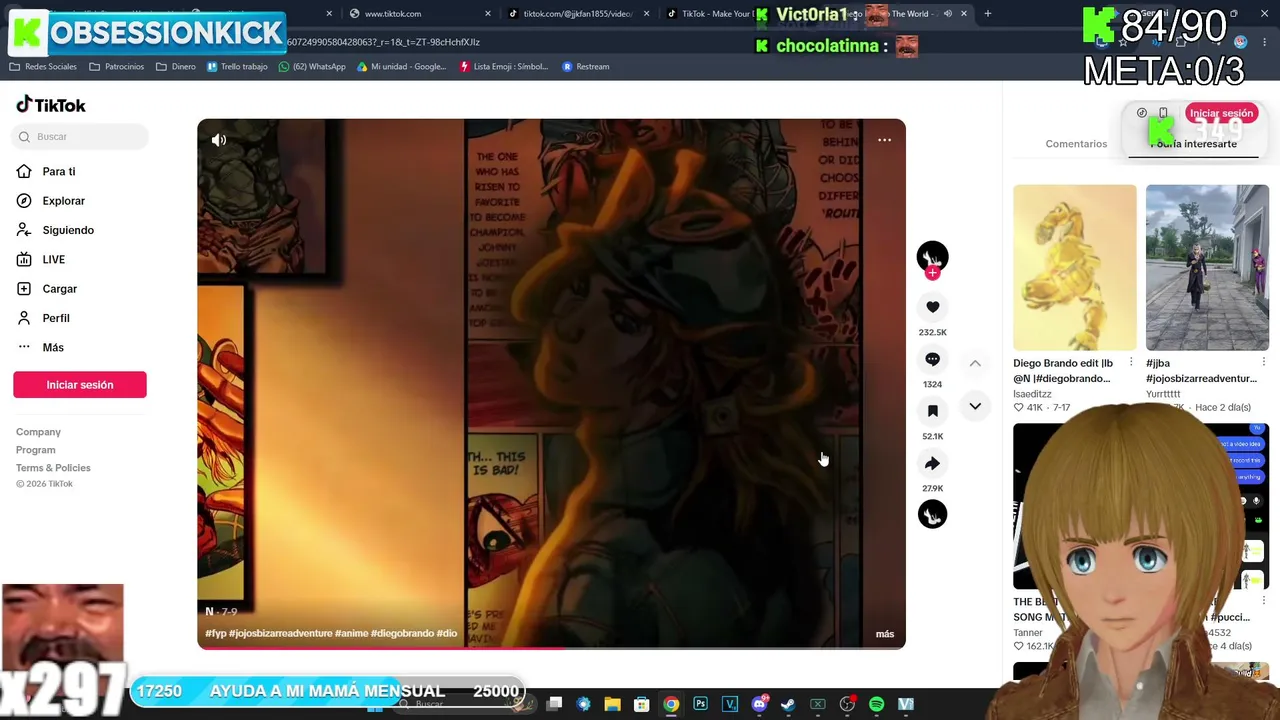Open the Patrocinios bookmarks folder
The width and height of the screenshot is (1280, 720).
(117, 67)
